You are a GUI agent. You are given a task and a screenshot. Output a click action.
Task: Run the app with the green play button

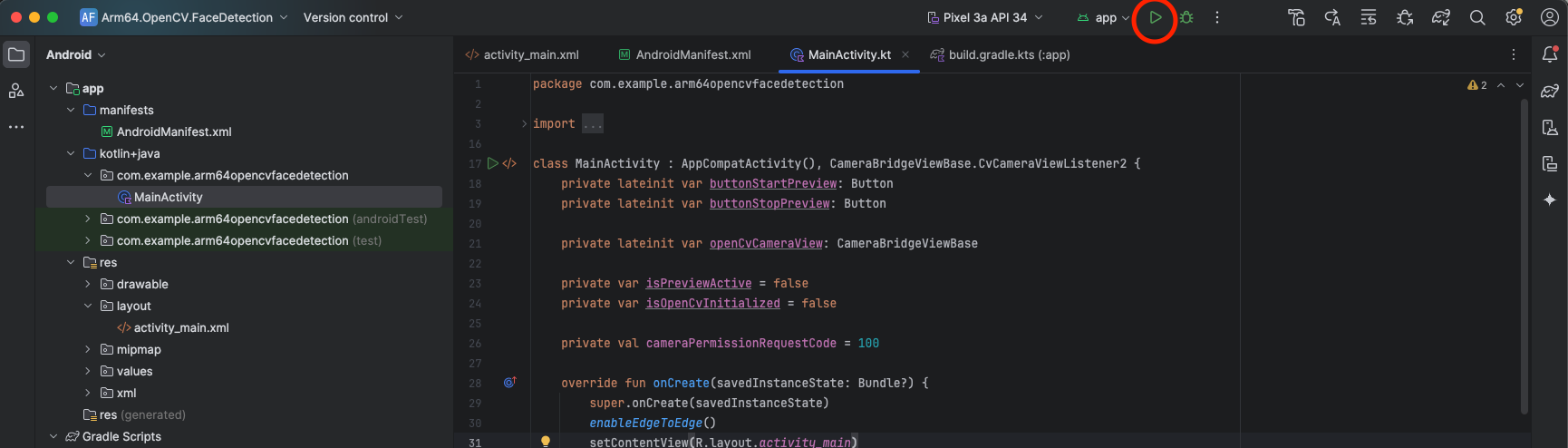click(x=1155, y=17)
